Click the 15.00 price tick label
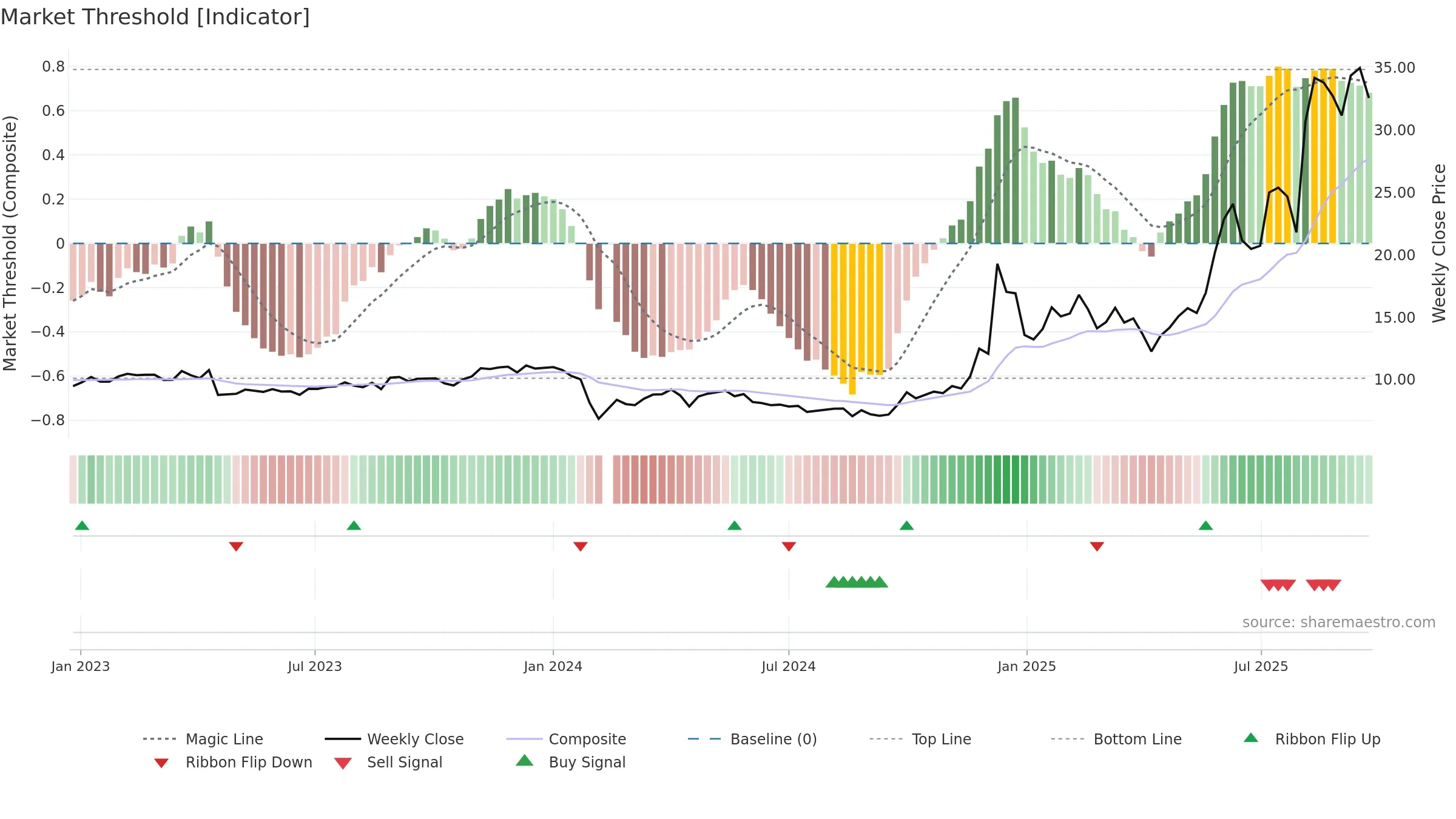 (x=1395, y=318)
